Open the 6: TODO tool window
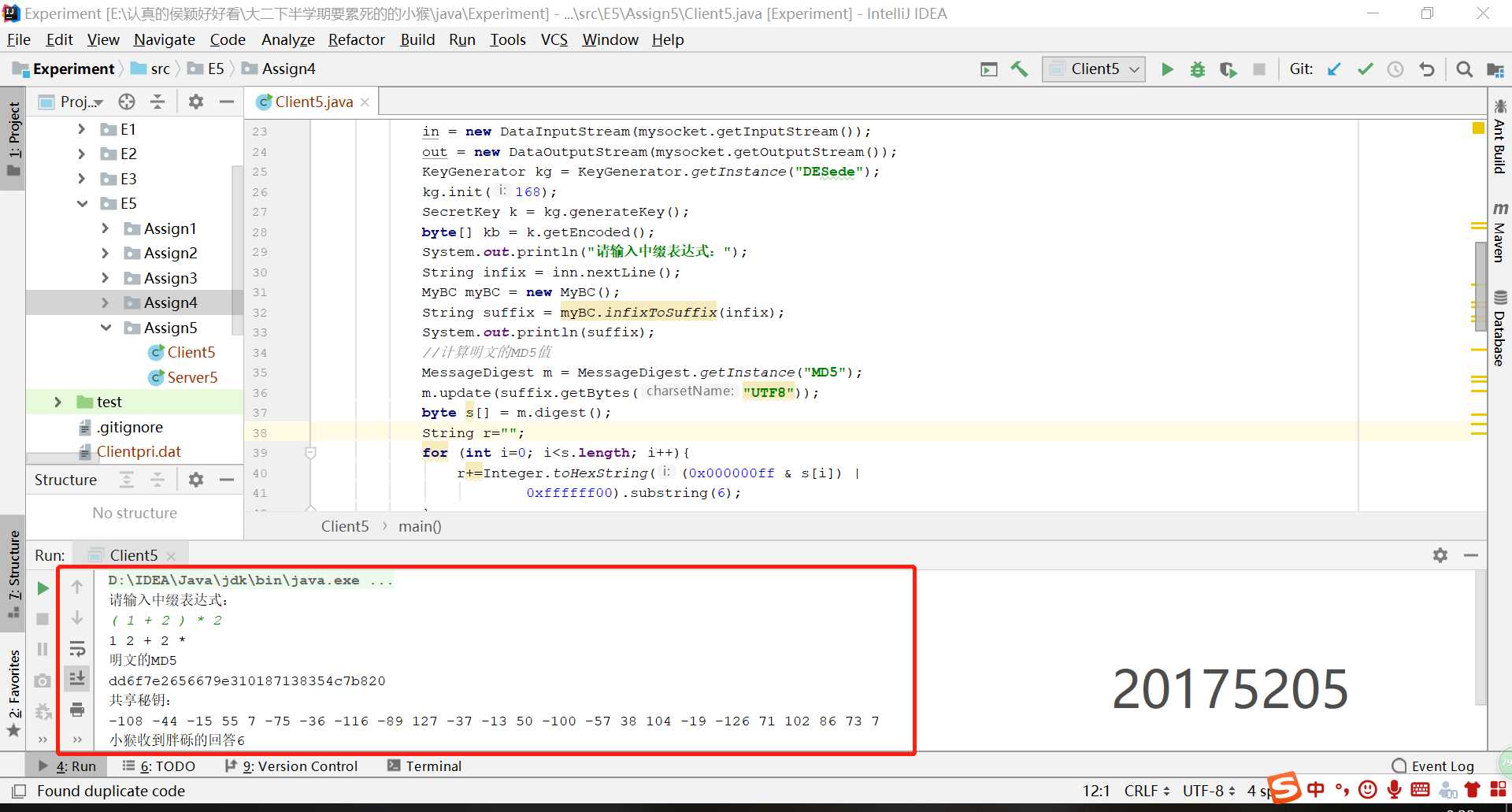This screenshot has width=1512, height=812. point(159,766)
